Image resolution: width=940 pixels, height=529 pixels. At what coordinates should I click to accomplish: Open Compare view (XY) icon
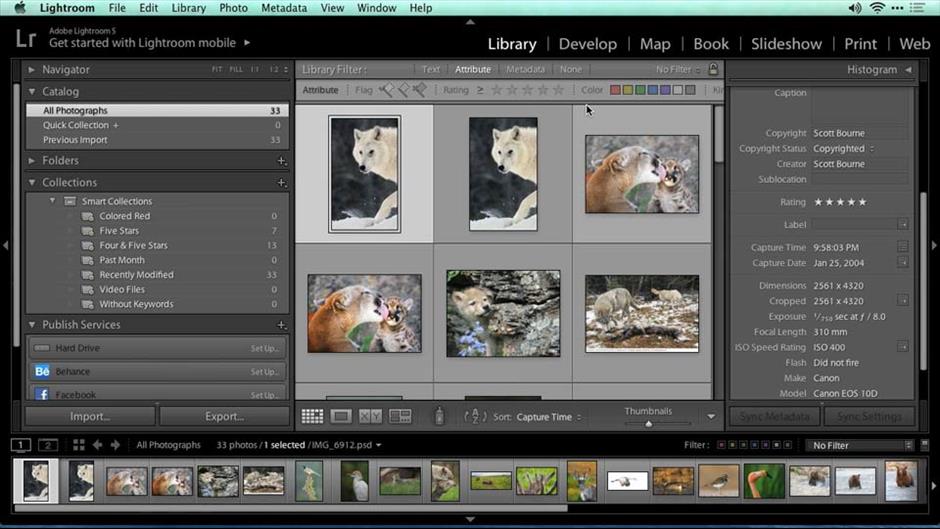pos(370,416)
